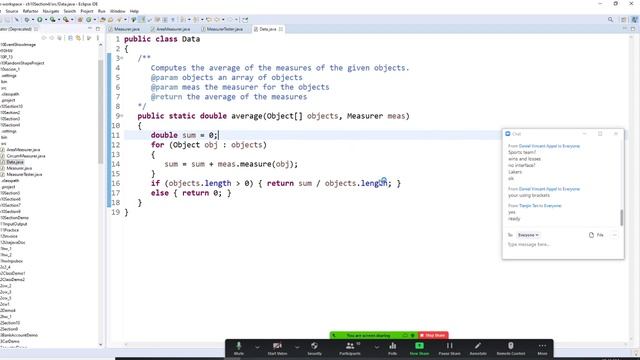The image size is (640, 360).
Task: Open the Help menu
Action: tap(134, 11)
